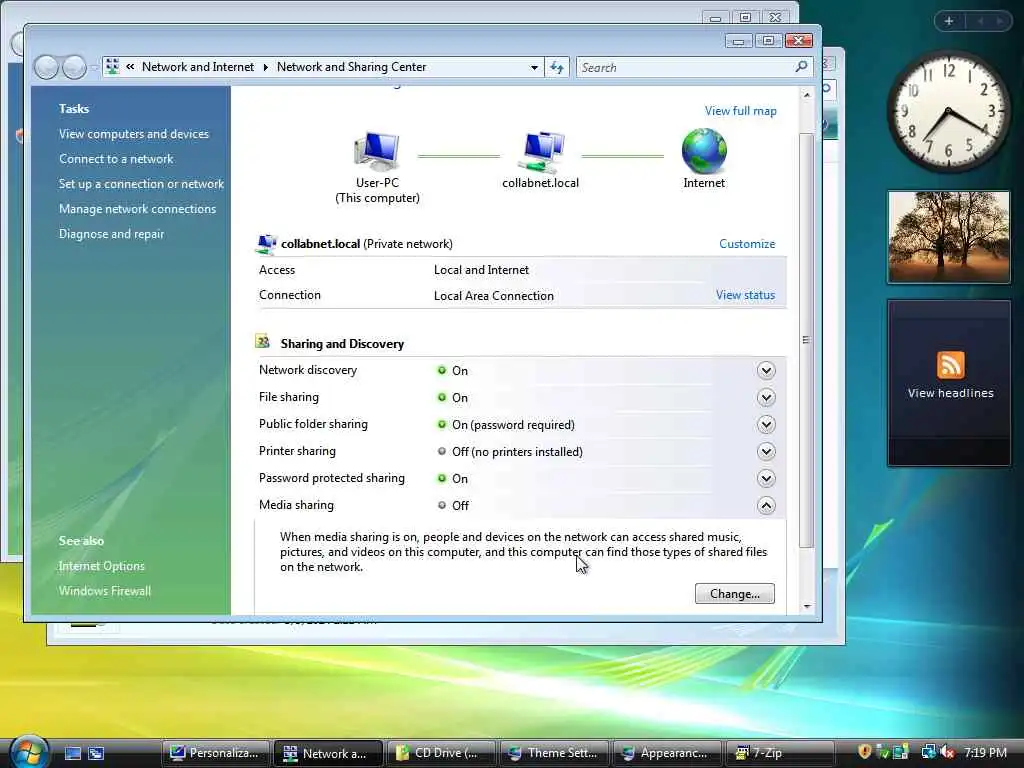Click the Internet globe icon
1024x768 pixels.
[704, 151]
